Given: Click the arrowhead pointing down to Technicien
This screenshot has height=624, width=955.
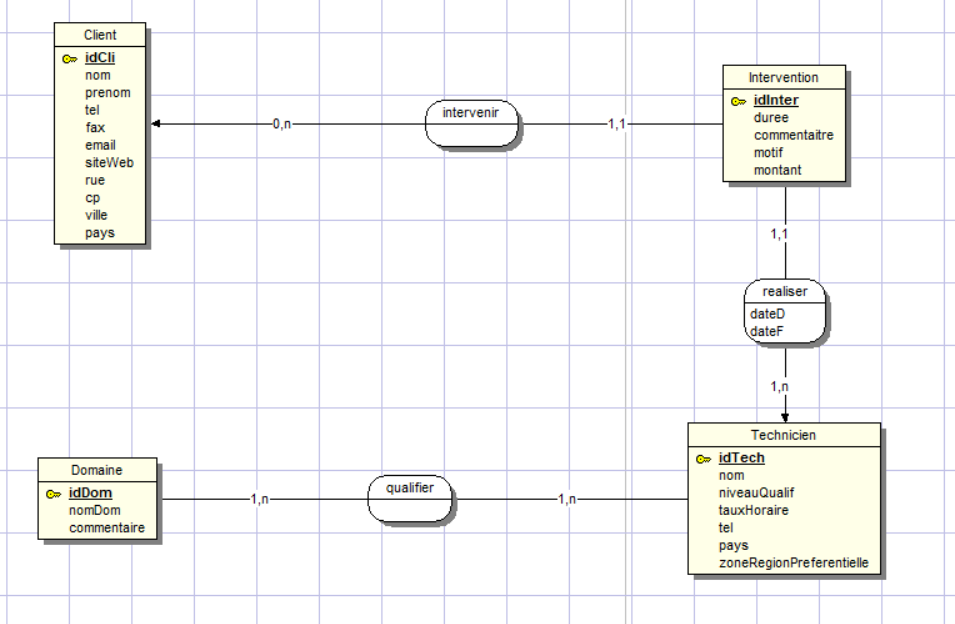Looking at the screenshot, I should click(785, 416).
